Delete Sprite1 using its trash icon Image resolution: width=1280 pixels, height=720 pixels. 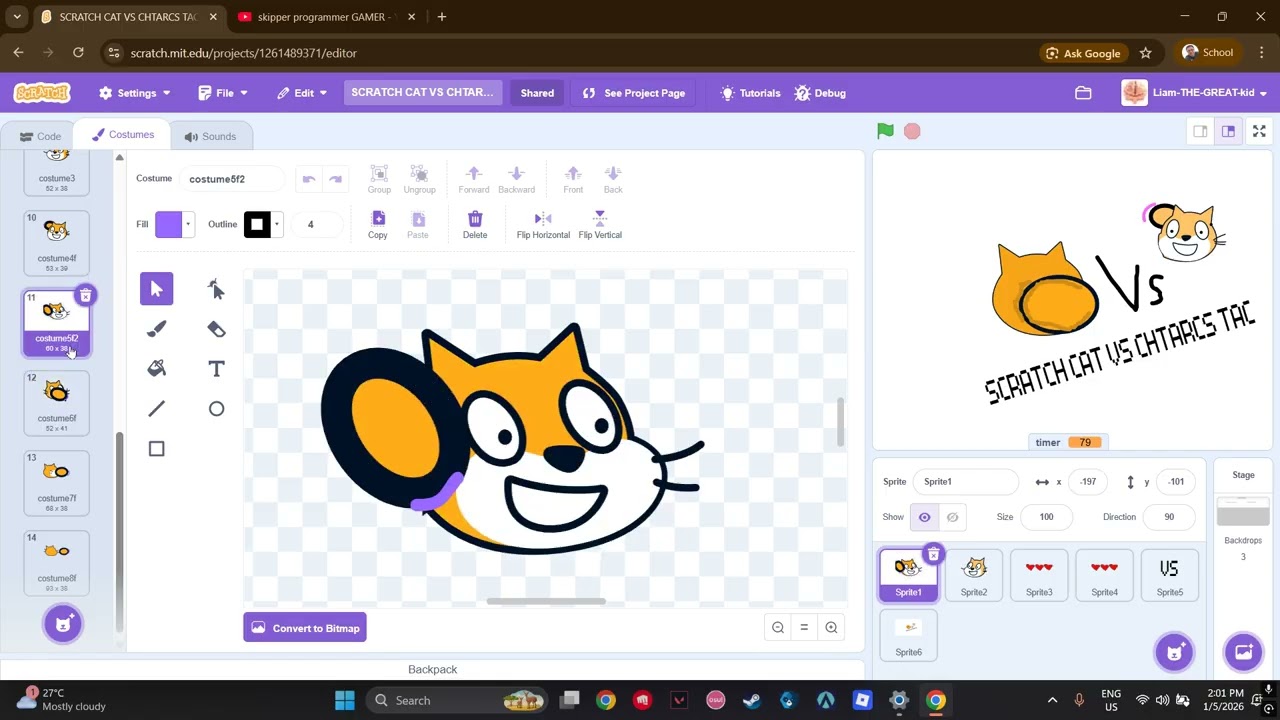click(x=933, y=554)
